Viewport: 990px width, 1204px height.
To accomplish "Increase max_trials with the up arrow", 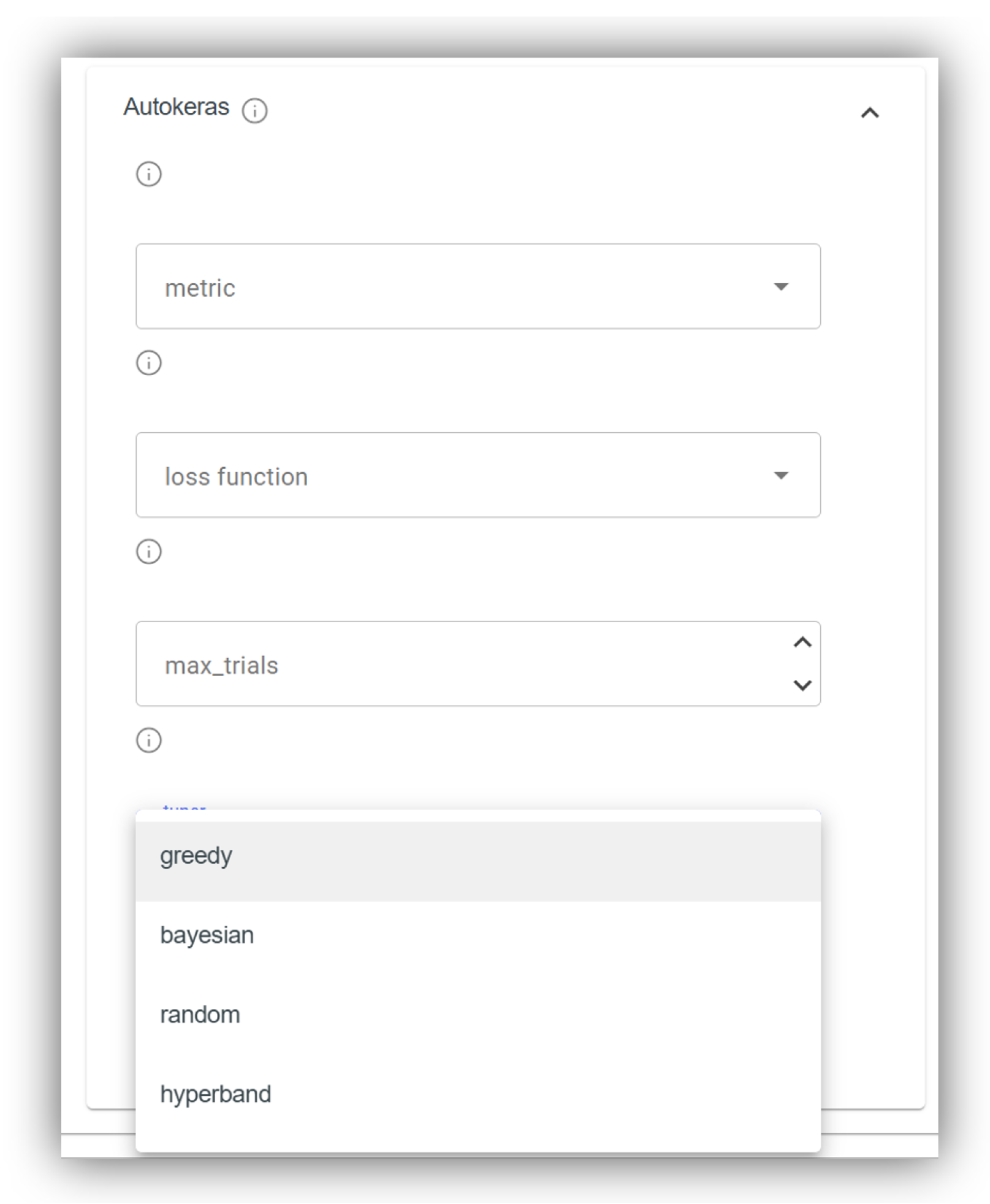I will click(x=801, y=642).
